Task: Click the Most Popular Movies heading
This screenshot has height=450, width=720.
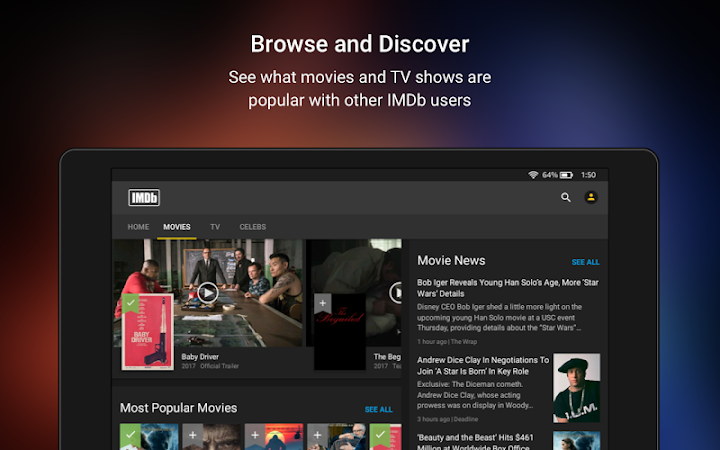Action: (179, 408)
